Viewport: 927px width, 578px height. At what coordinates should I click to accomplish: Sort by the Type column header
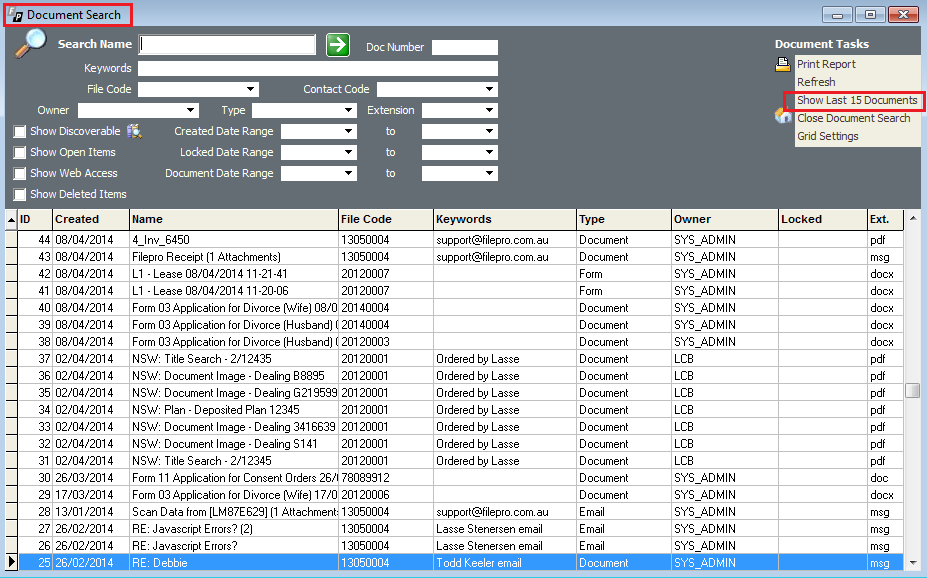click(x=624, y=219)
